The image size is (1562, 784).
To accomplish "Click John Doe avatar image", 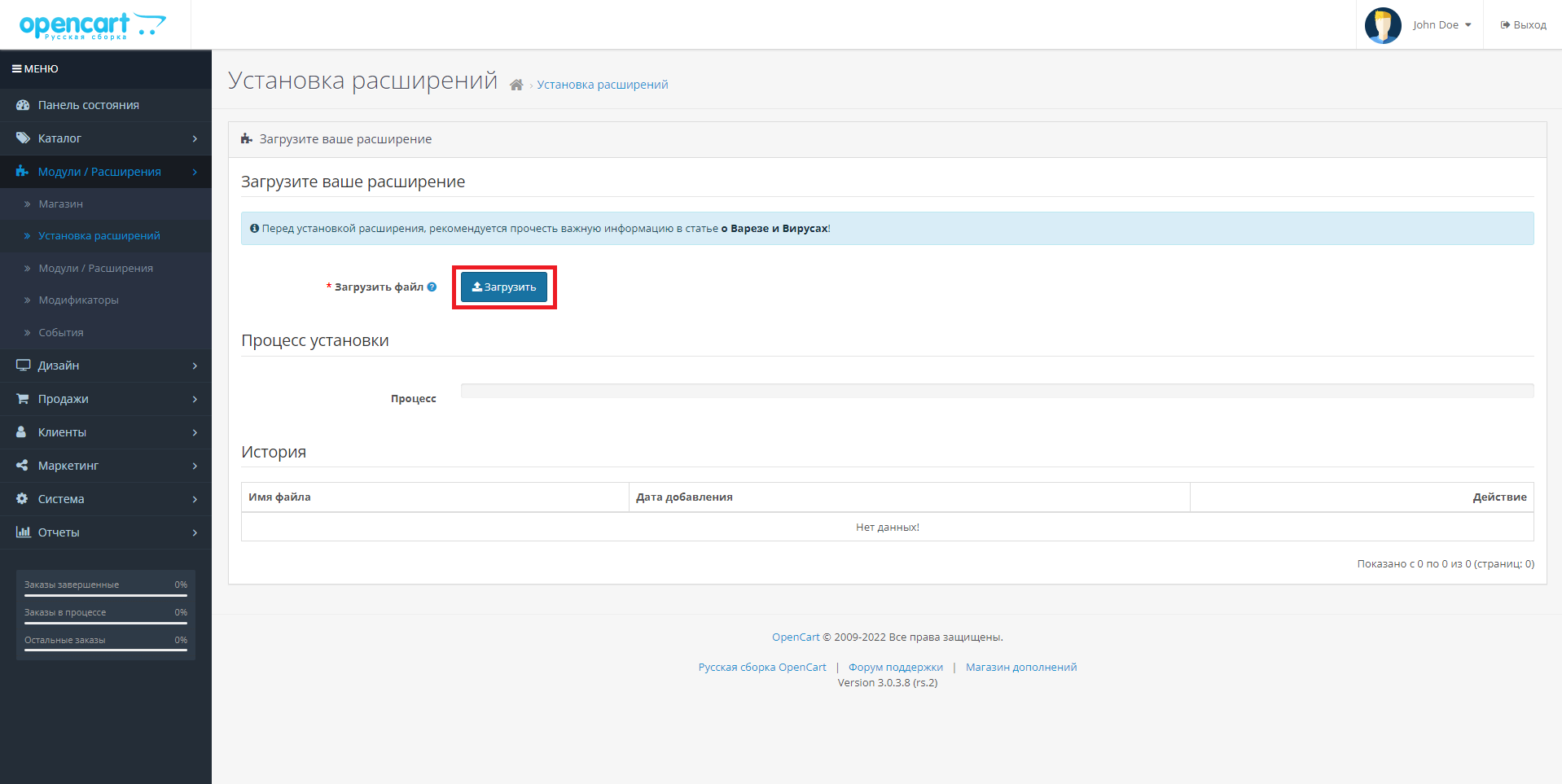I will pos(1383,25).
